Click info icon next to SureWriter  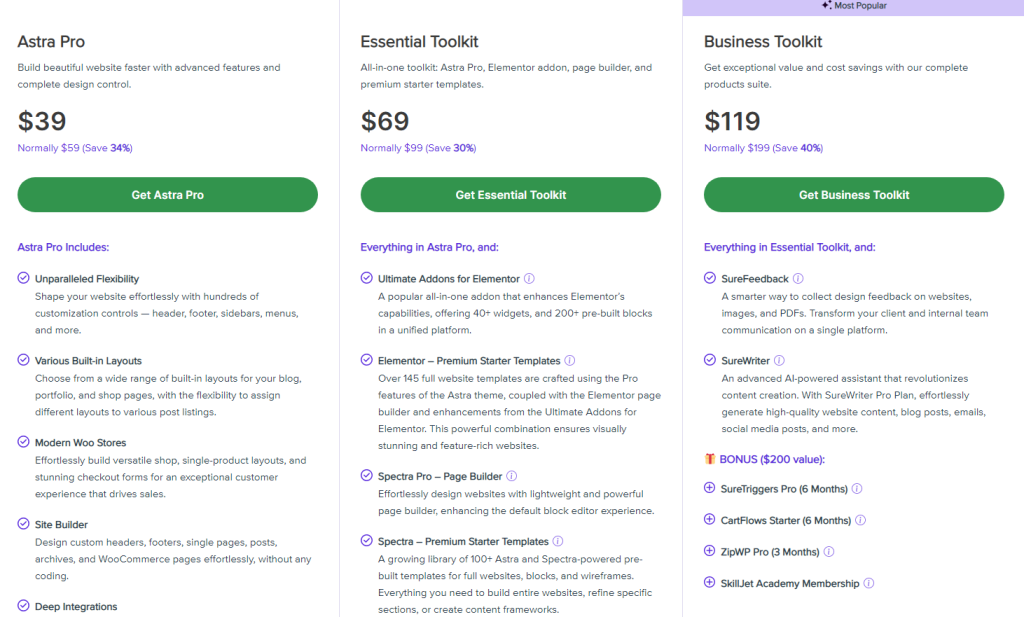click(779, 361)
